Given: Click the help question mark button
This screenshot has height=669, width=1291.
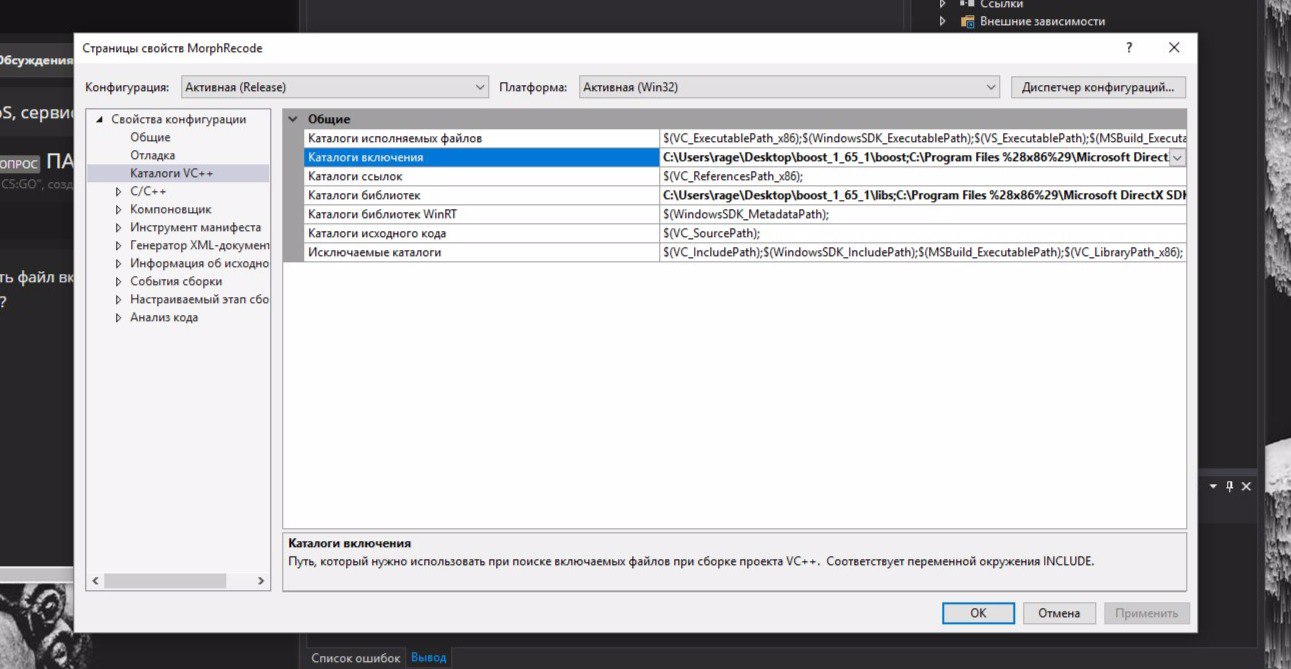Looking at the screenshot, I should coord(1129,48).
